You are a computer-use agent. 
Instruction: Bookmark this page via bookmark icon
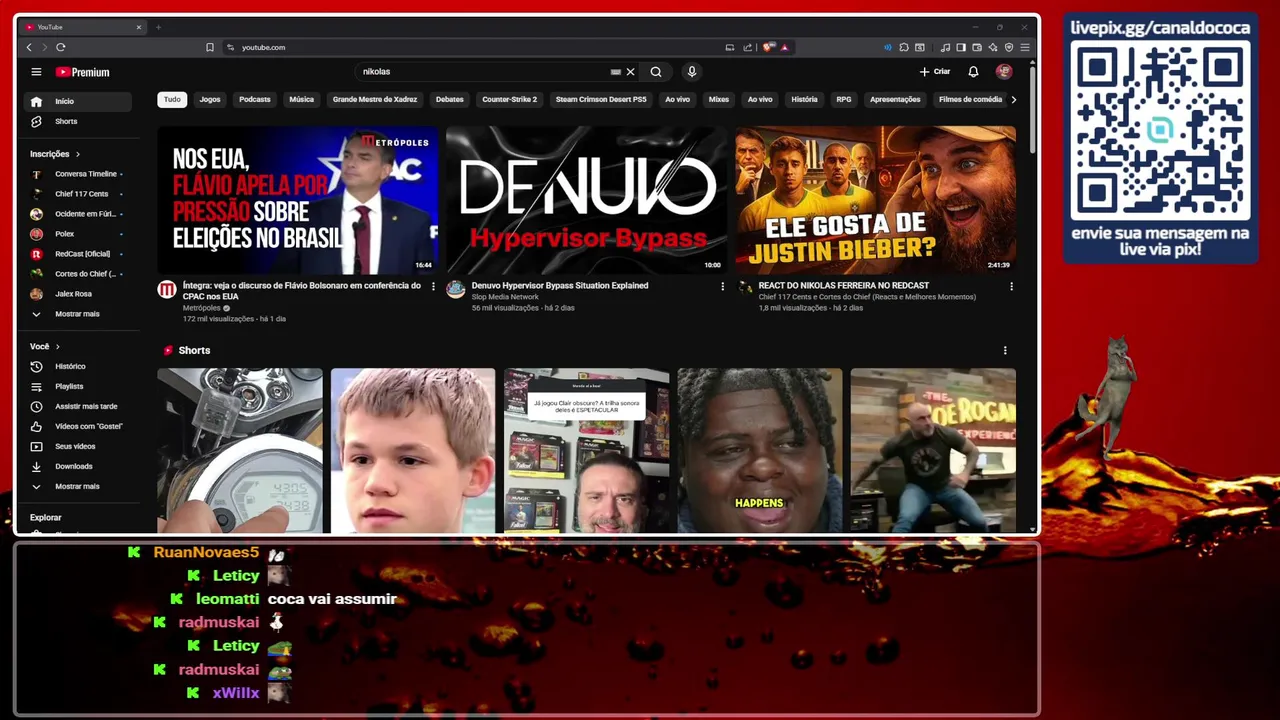210,47
